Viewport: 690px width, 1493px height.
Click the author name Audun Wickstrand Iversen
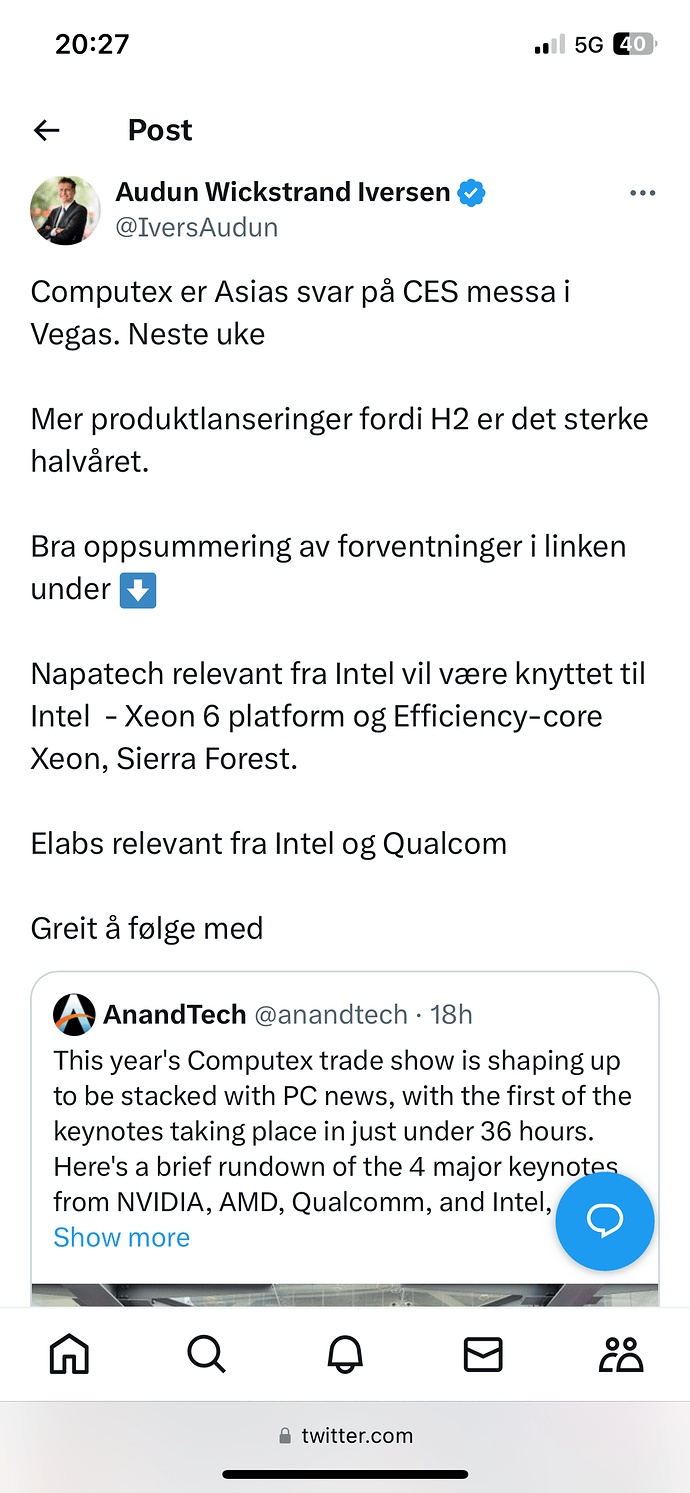coord(283,192)
